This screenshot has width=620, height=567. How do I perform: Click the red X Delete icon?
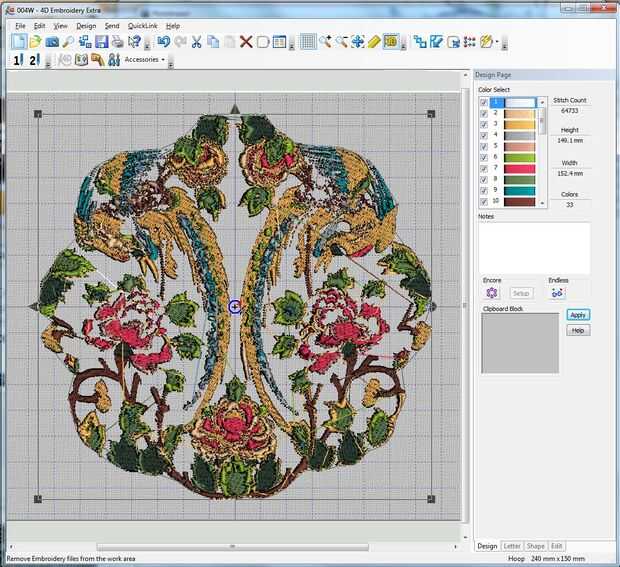(x=246, y=42)
